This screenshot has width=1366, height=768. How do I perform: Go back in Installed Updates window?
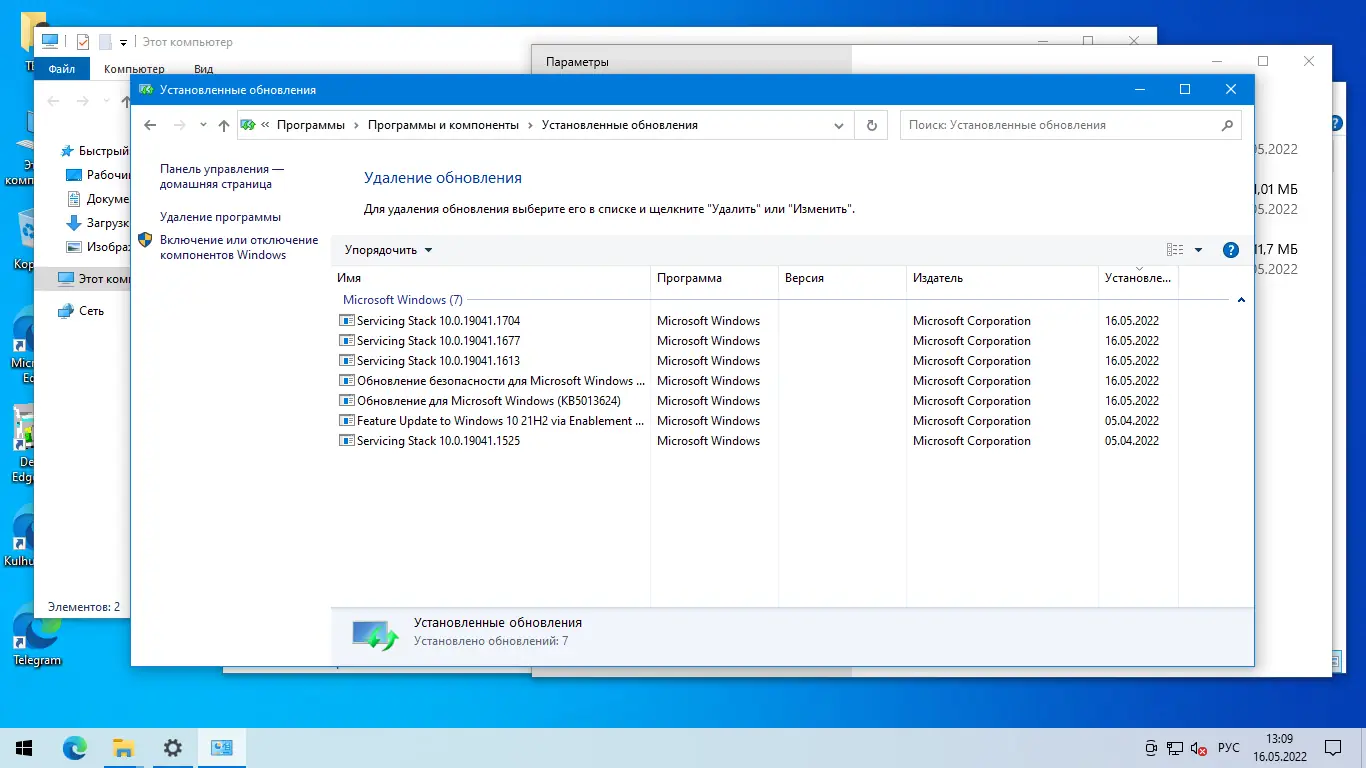(150, 125)
